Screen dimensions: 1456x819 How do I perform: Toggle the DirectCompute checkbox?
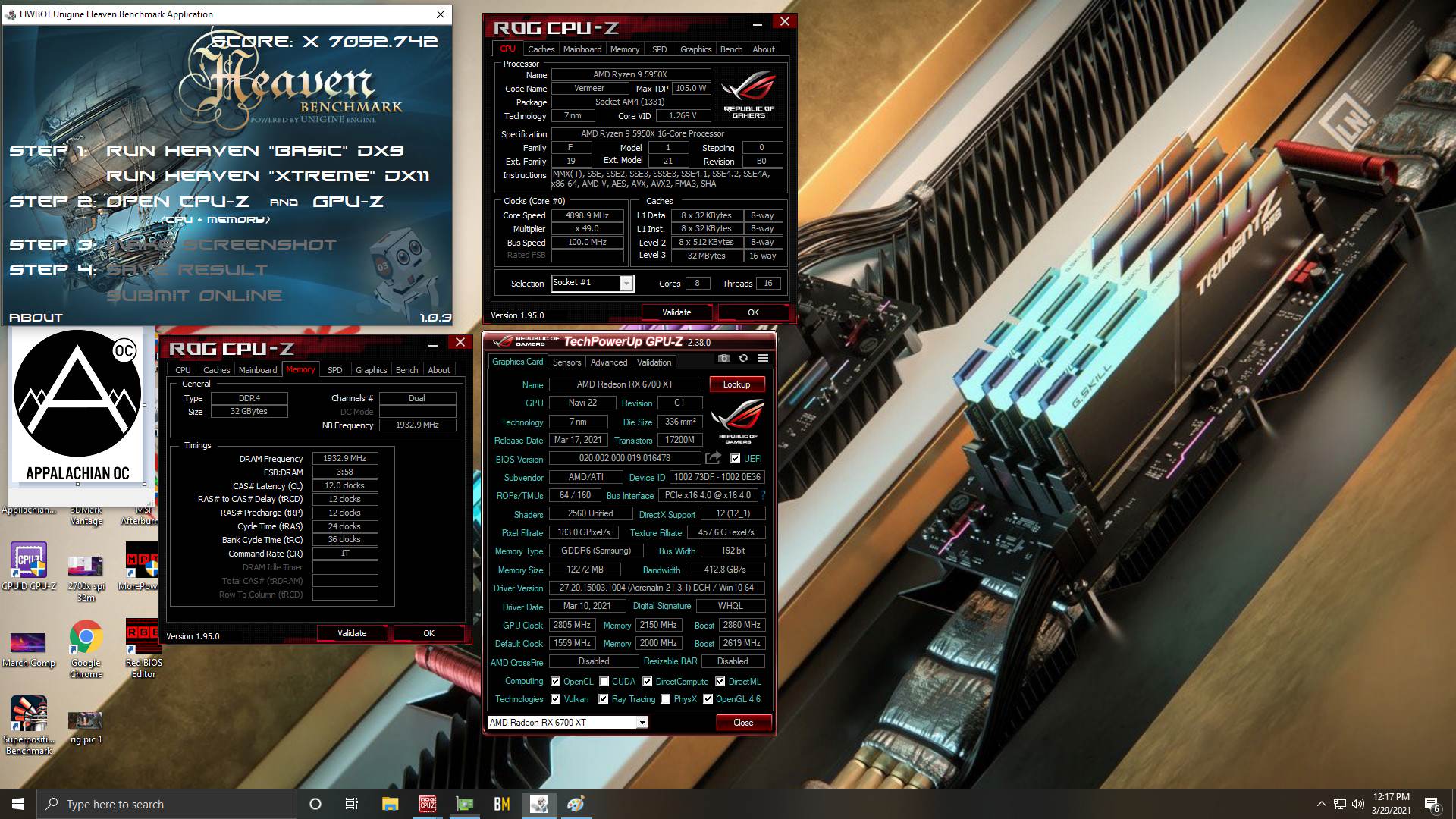648,682
